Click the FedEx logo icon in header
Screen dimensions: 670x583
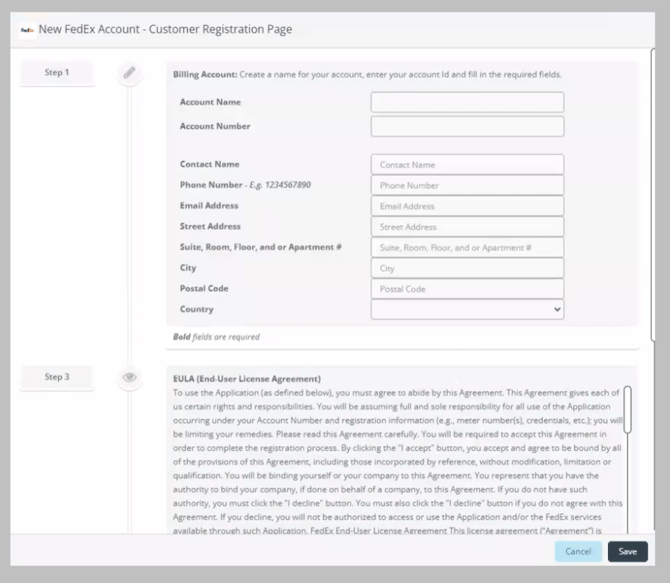28,30
